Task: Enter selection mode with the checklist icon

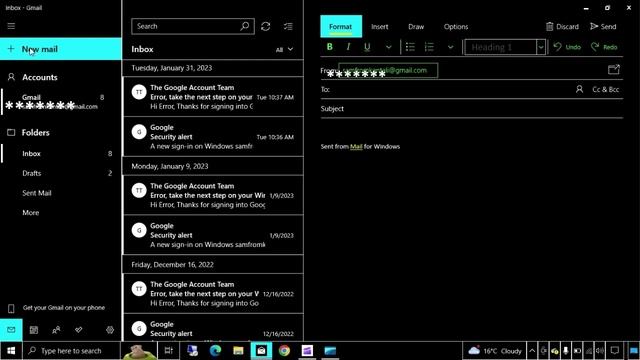Action: [x=288, y=26]
